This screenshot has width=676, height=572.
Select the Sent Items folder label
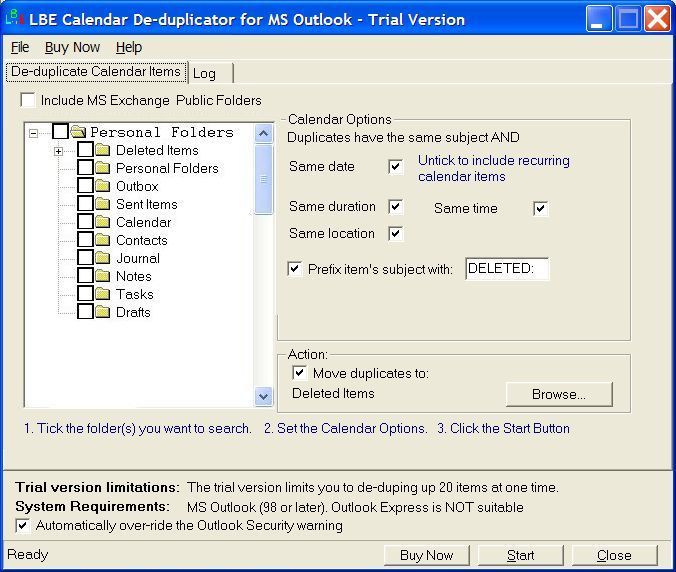pos(147,204)
